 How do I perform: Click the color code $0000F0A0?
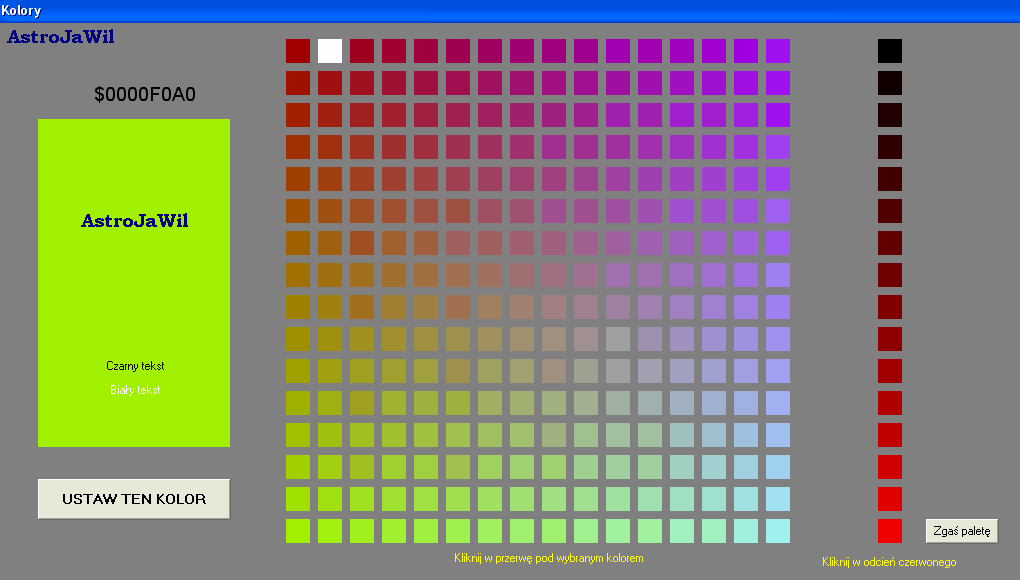144,94
